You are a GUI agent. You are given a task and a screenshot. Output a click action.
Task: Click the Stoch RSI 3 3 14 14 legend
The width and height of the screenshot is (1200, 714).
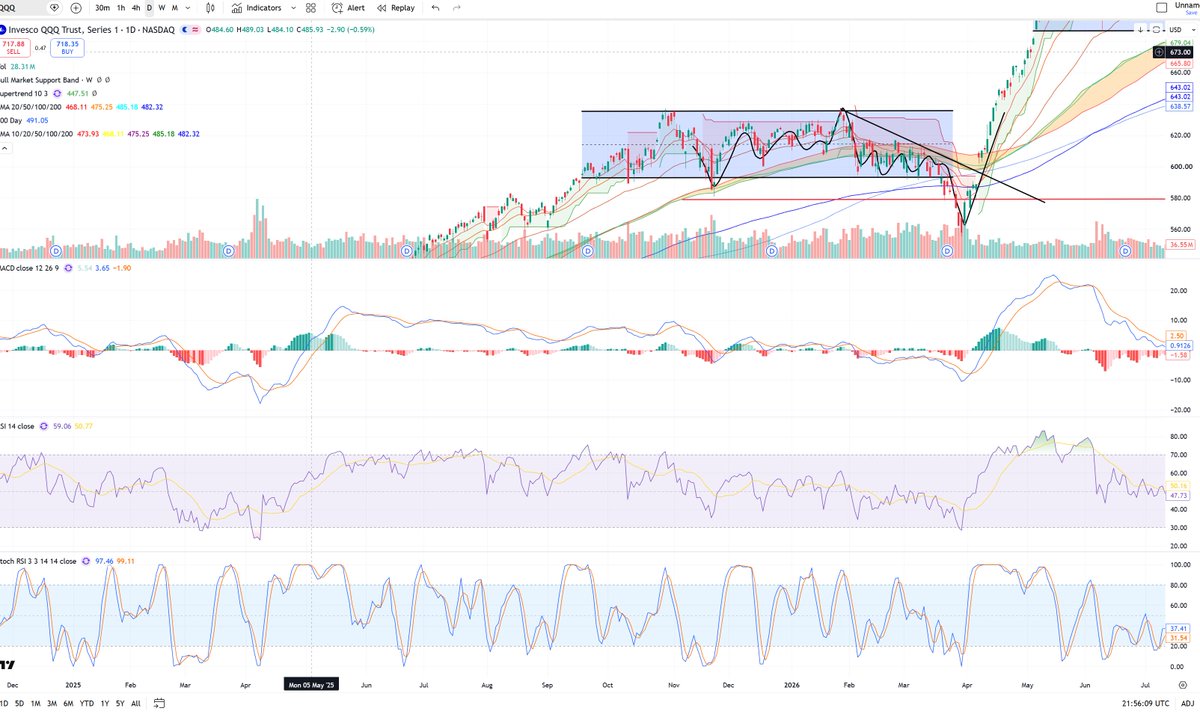click(38, 561)
